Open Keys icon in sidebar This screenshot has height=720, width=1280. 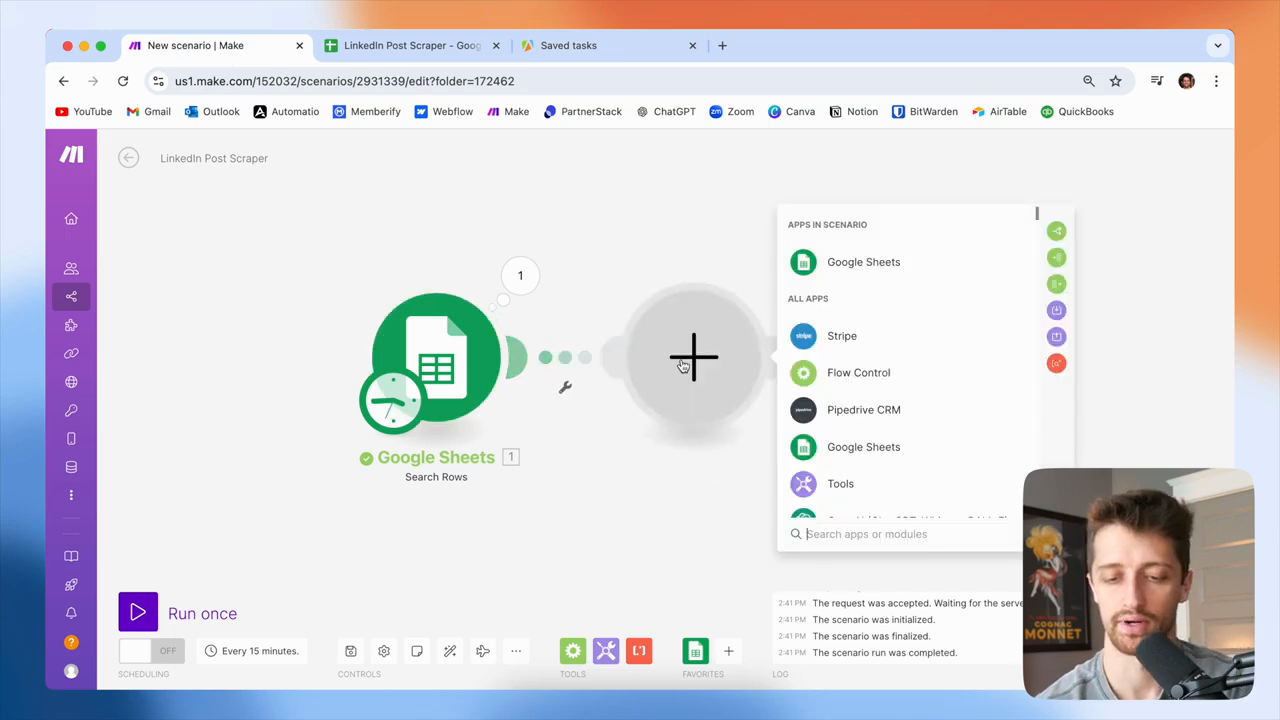(71, 410)
